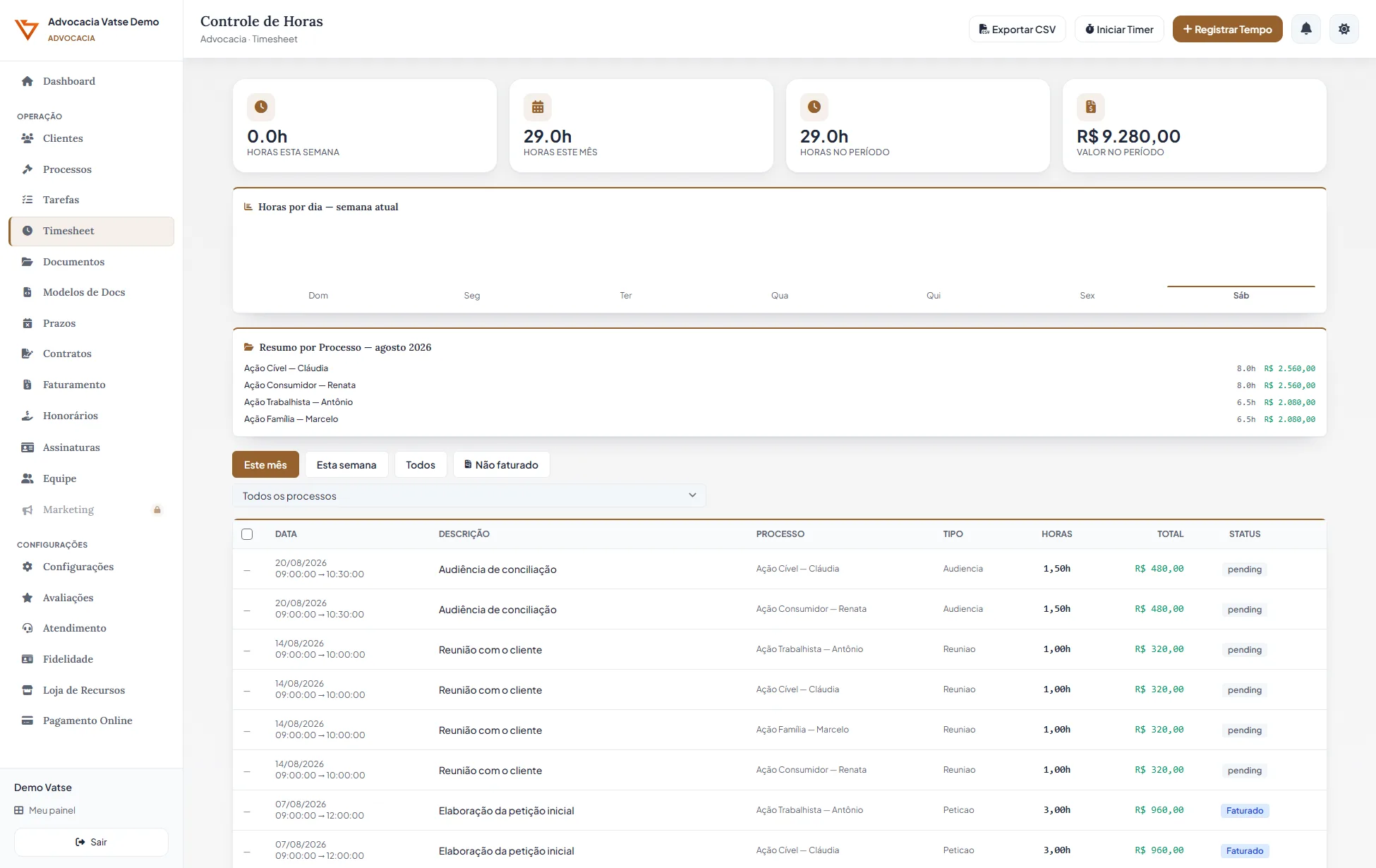Click the Ação Cível — Cláudia summary row
This screenshot has height=868, width=1376.
780,368
